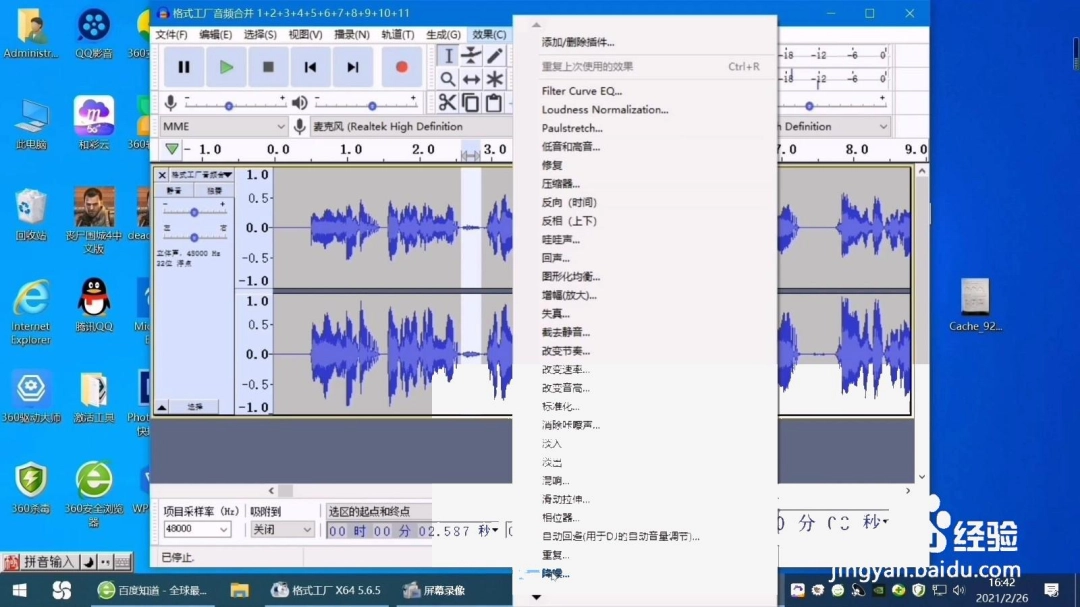Copy the selection with the copy icon
The width and height of the screenshot is (1080, 607).
tap(471, 103)
